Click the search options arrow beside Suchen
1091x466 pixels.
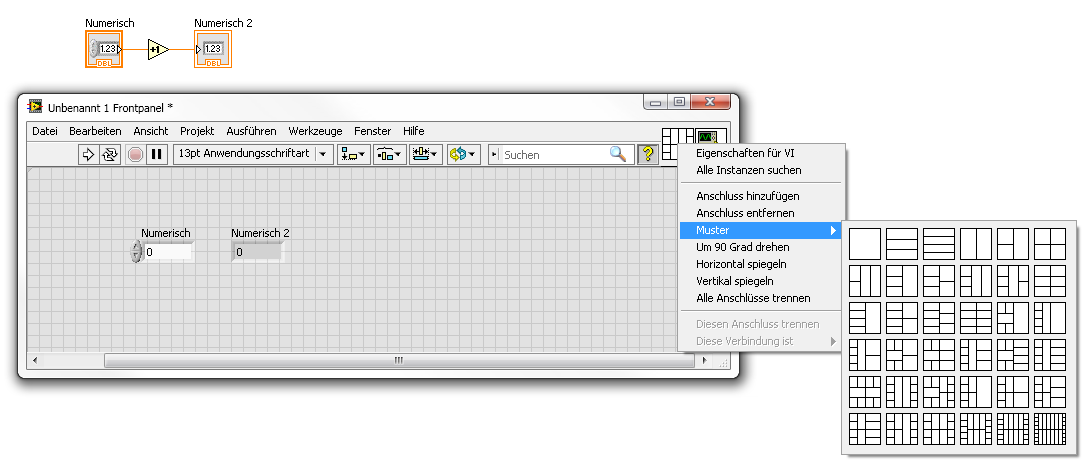[x=495, y=154]
